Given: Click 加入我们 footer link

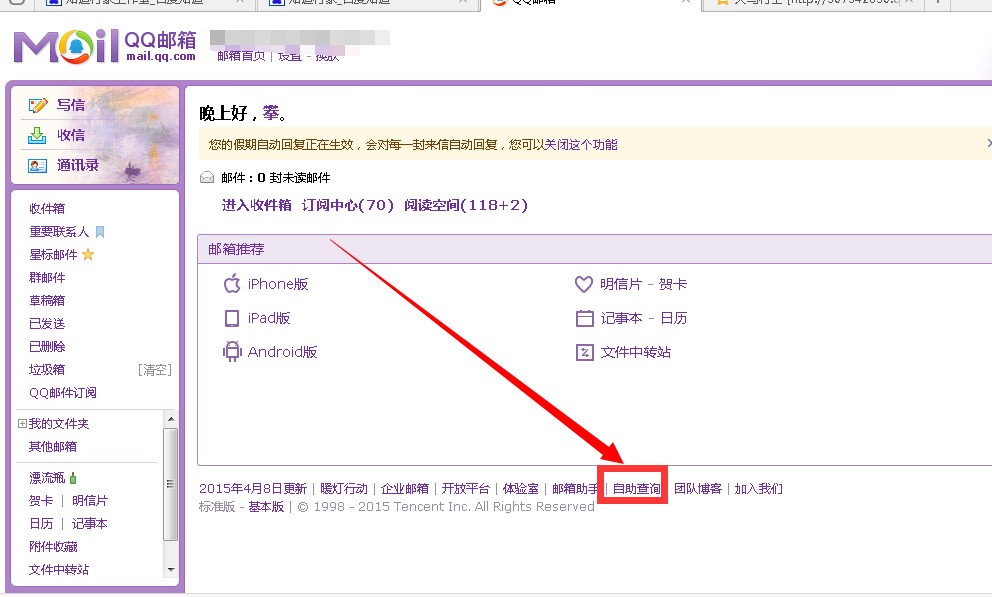Looking at the screenshot, I should click(759, 489).
